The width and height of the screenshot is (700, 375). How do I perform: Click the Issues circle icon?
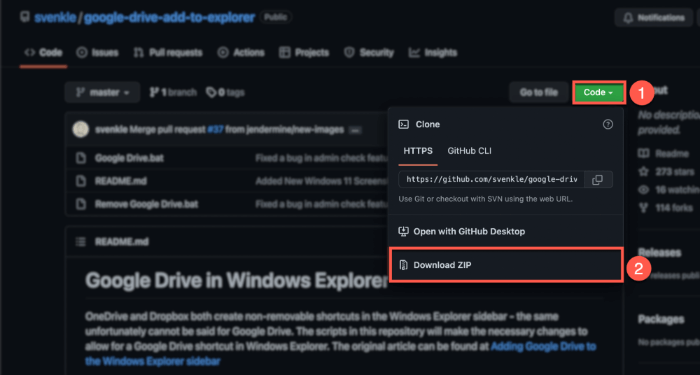coord(82,53)
